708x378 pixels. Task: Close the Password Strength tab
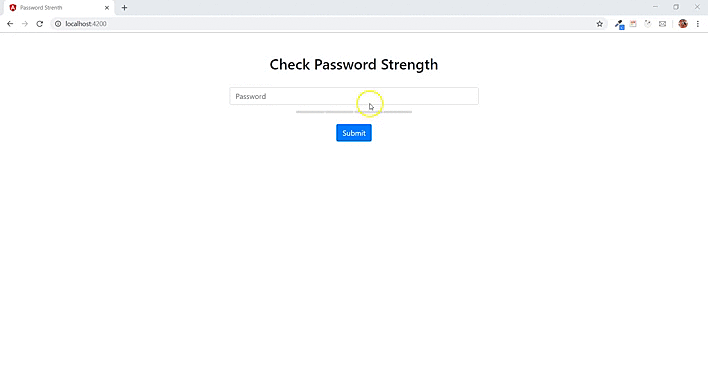click(107, 8)
